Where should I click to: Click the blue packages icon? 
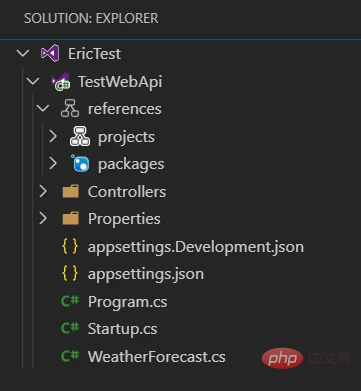pos(80,163)
